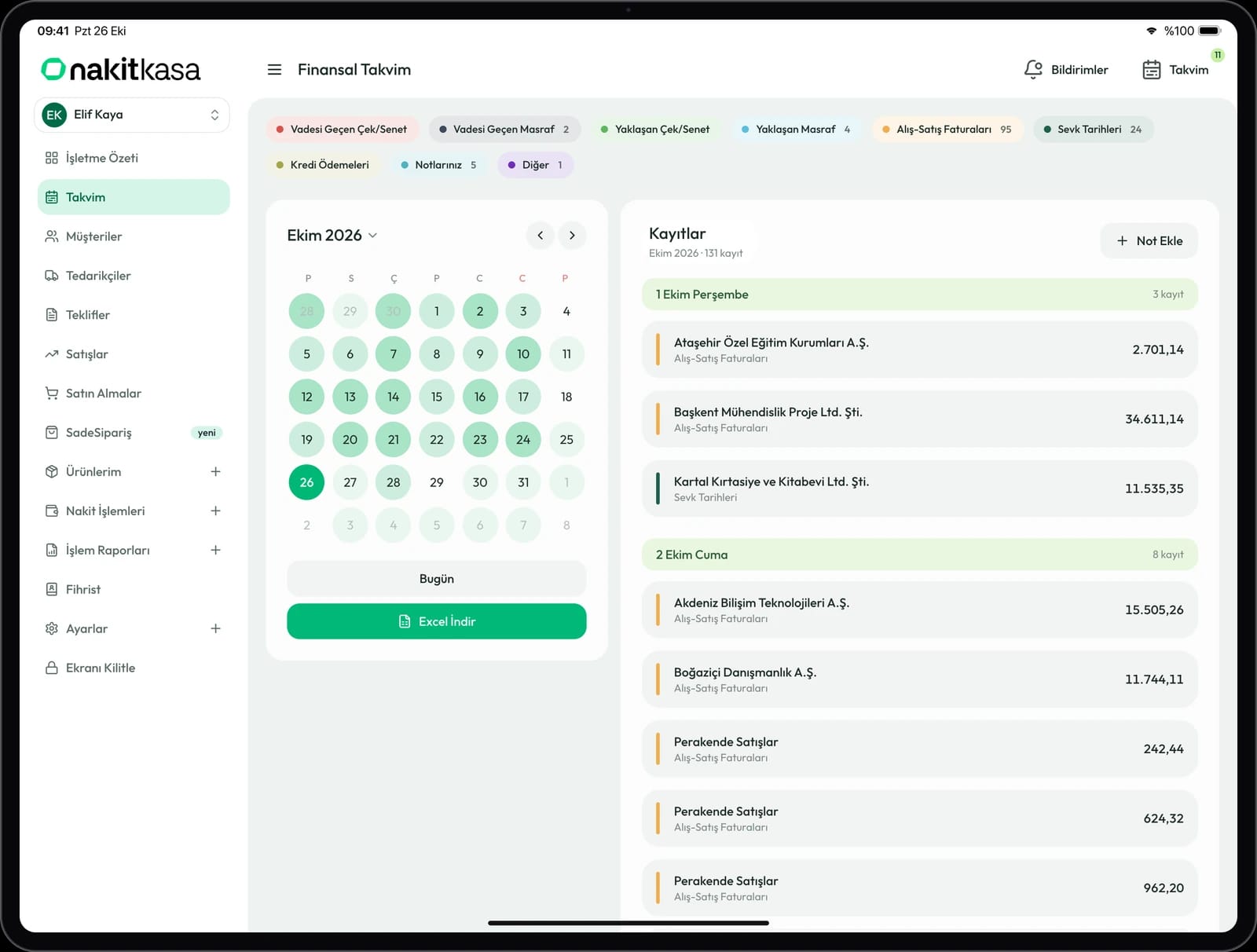Viewport: 1257px width, 952px height.
Task: Expand the Ayarlar submenu plus
Action: point(215,628)
